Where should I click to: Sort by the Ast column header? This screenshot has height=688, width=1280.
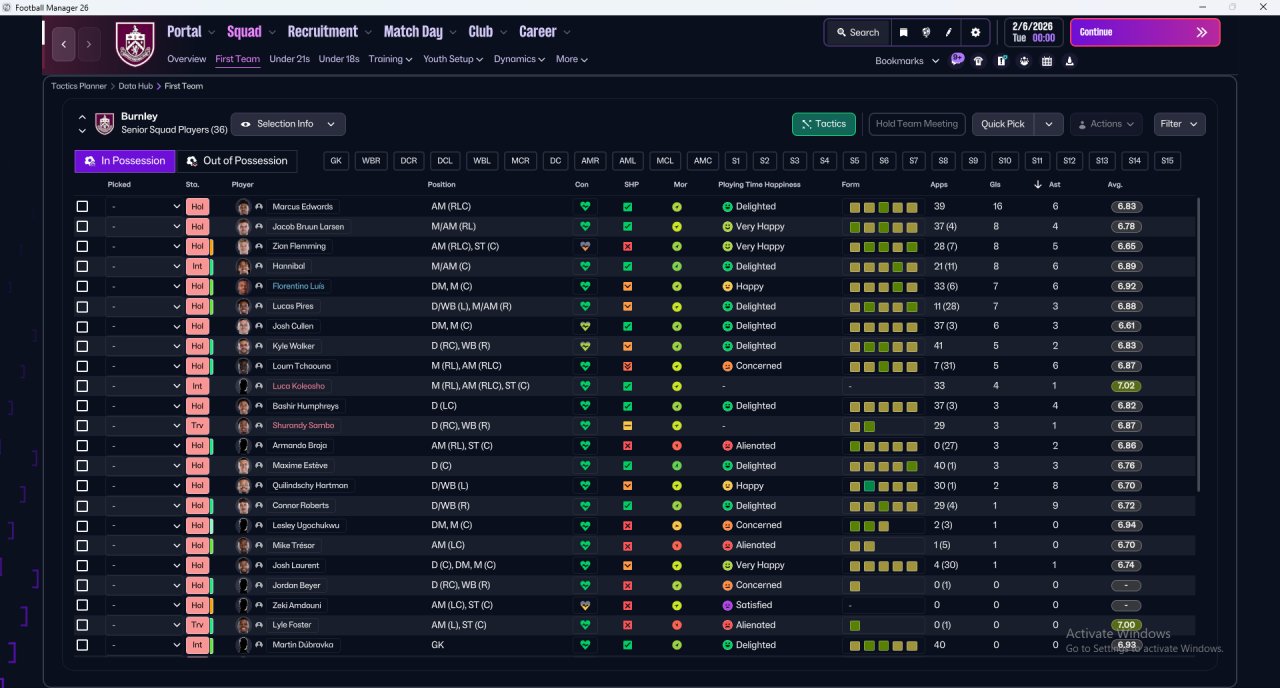coord(1055,184)
